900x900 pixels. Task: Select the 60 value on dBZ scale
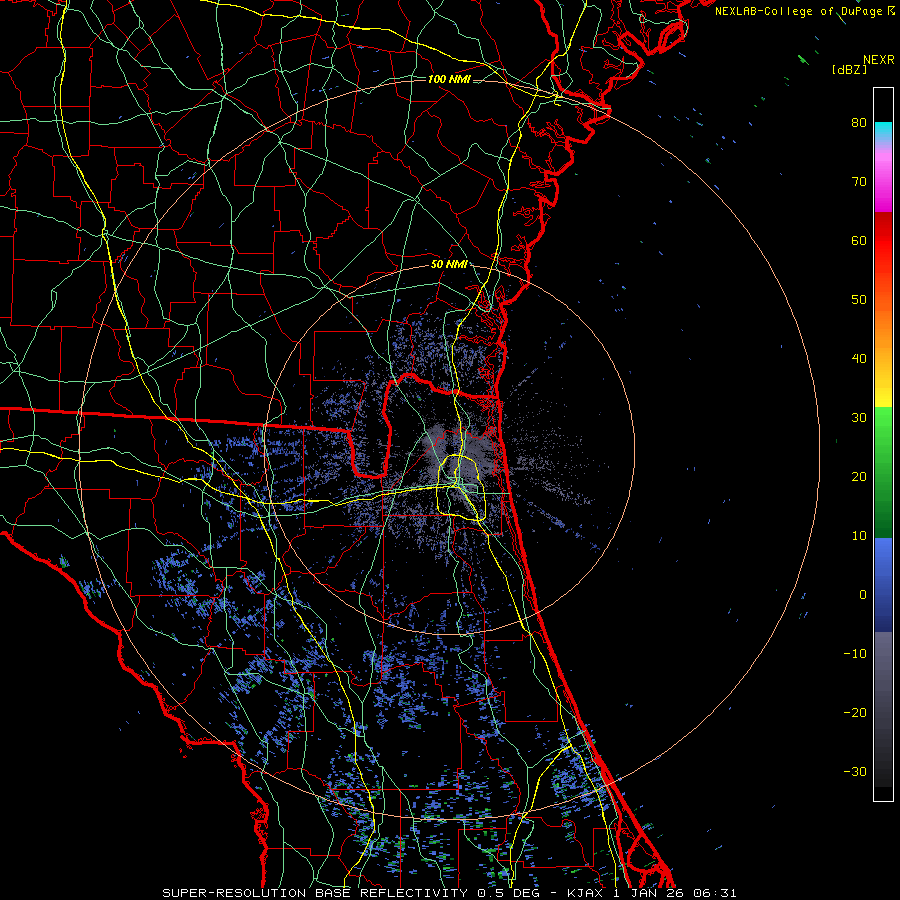pyautogui.click(x=859, y=241)
